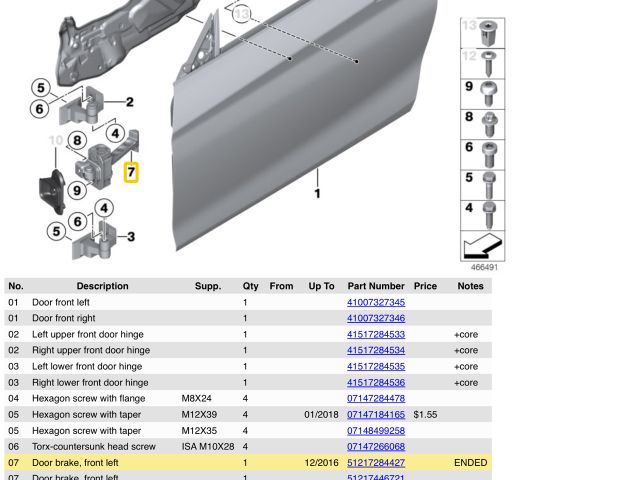Open part number 41007327345 link

pos(376,302)
